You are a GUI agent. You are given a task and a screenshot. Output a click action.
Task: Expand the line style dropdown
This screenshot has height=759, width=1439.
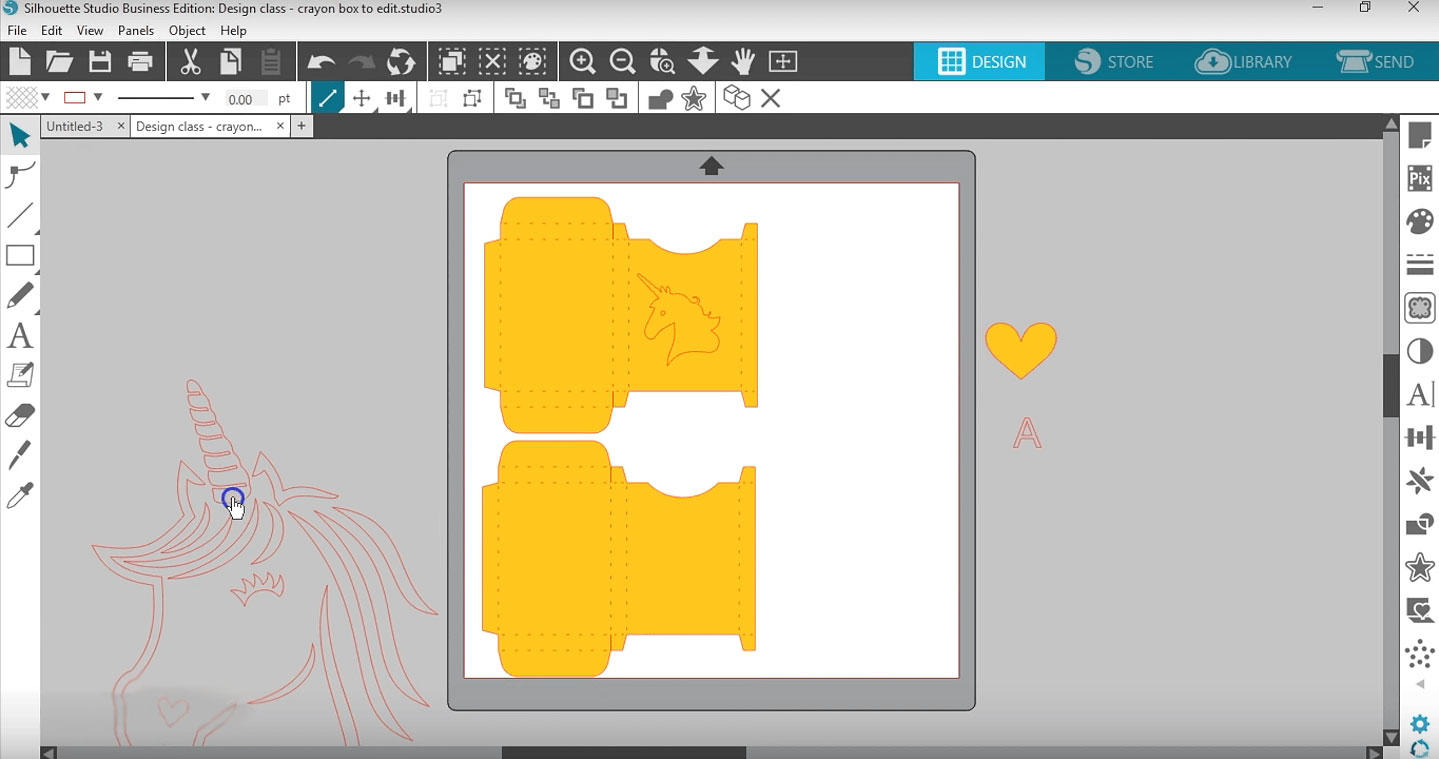click(x=205, y=98)
